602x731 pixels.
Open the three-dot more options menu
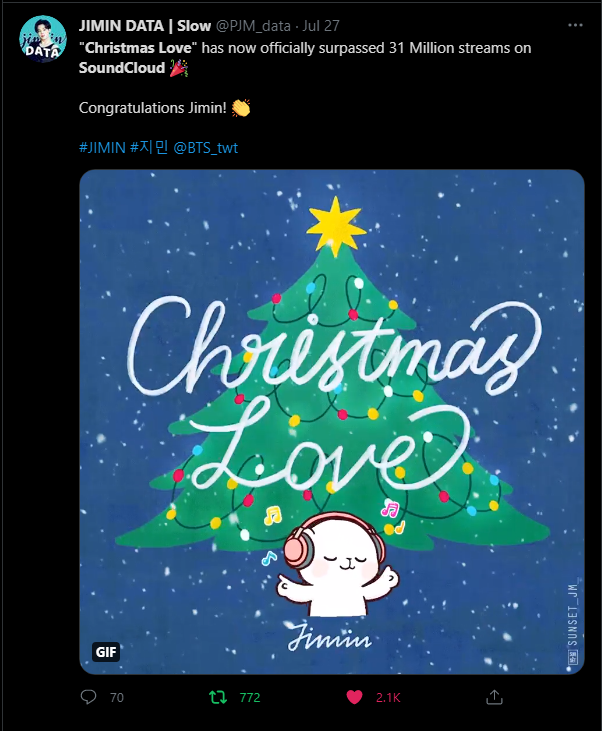575,25
